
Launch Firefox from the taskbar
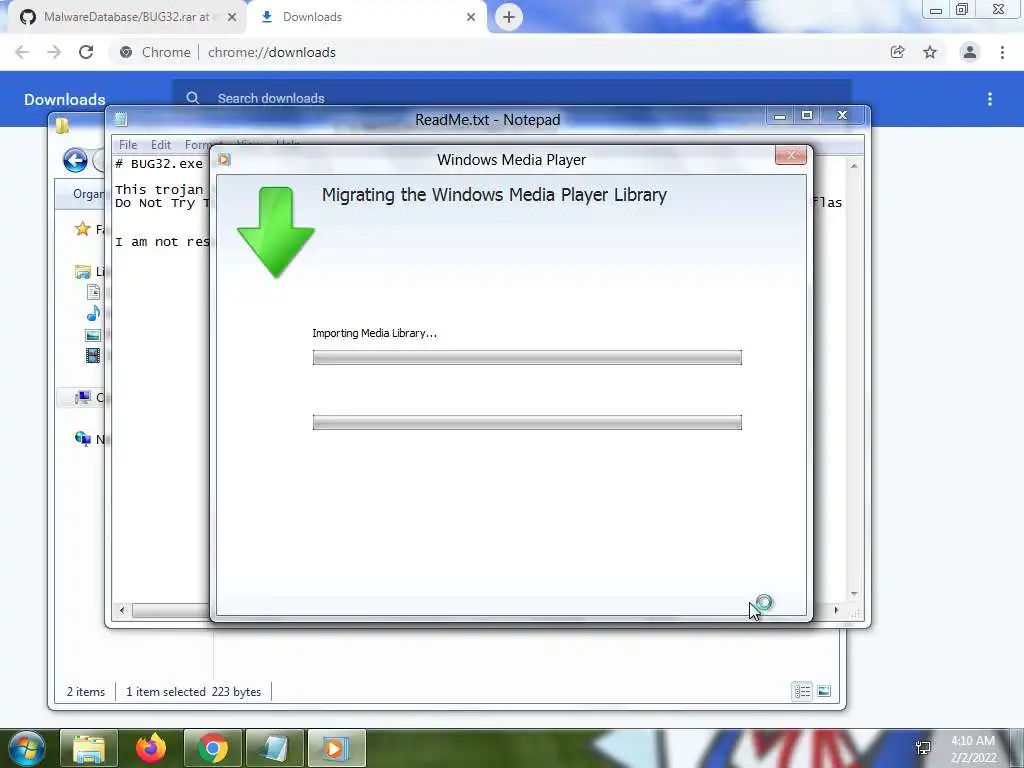point(151,748)
